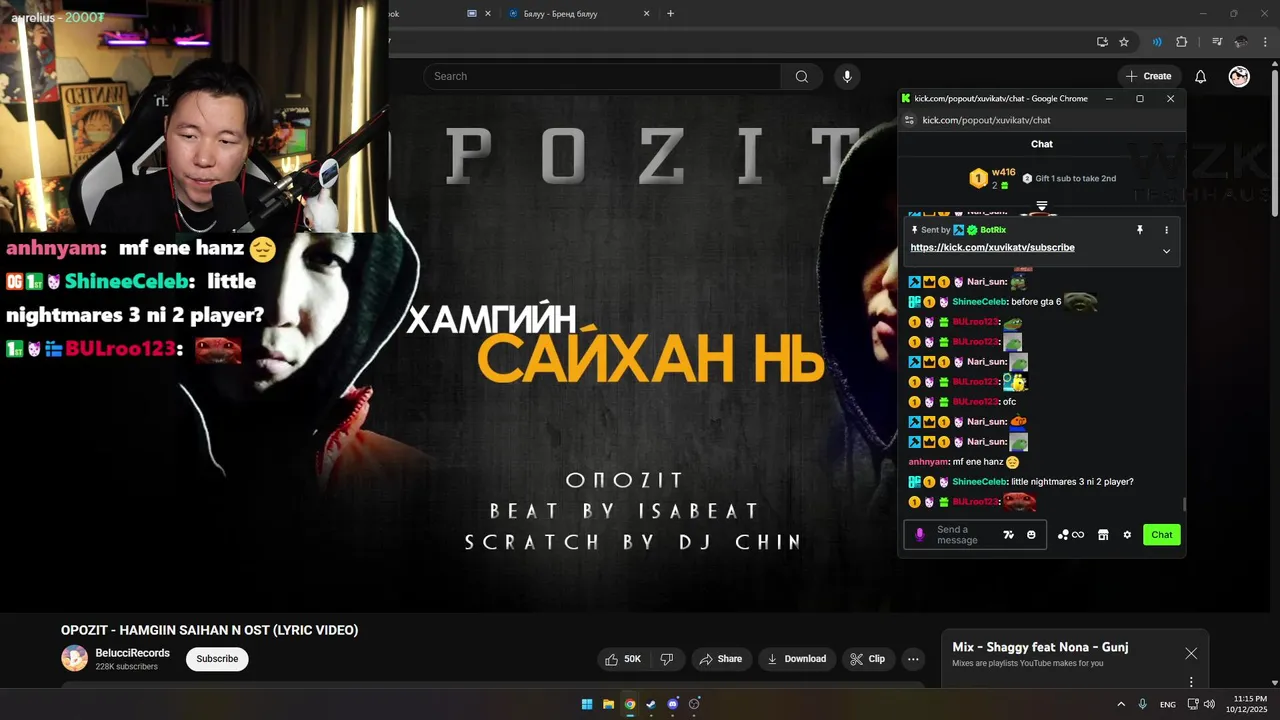Click the Create button on YouTube
The width and height of the screenshot is (1280, 720).
(1148, 76)
